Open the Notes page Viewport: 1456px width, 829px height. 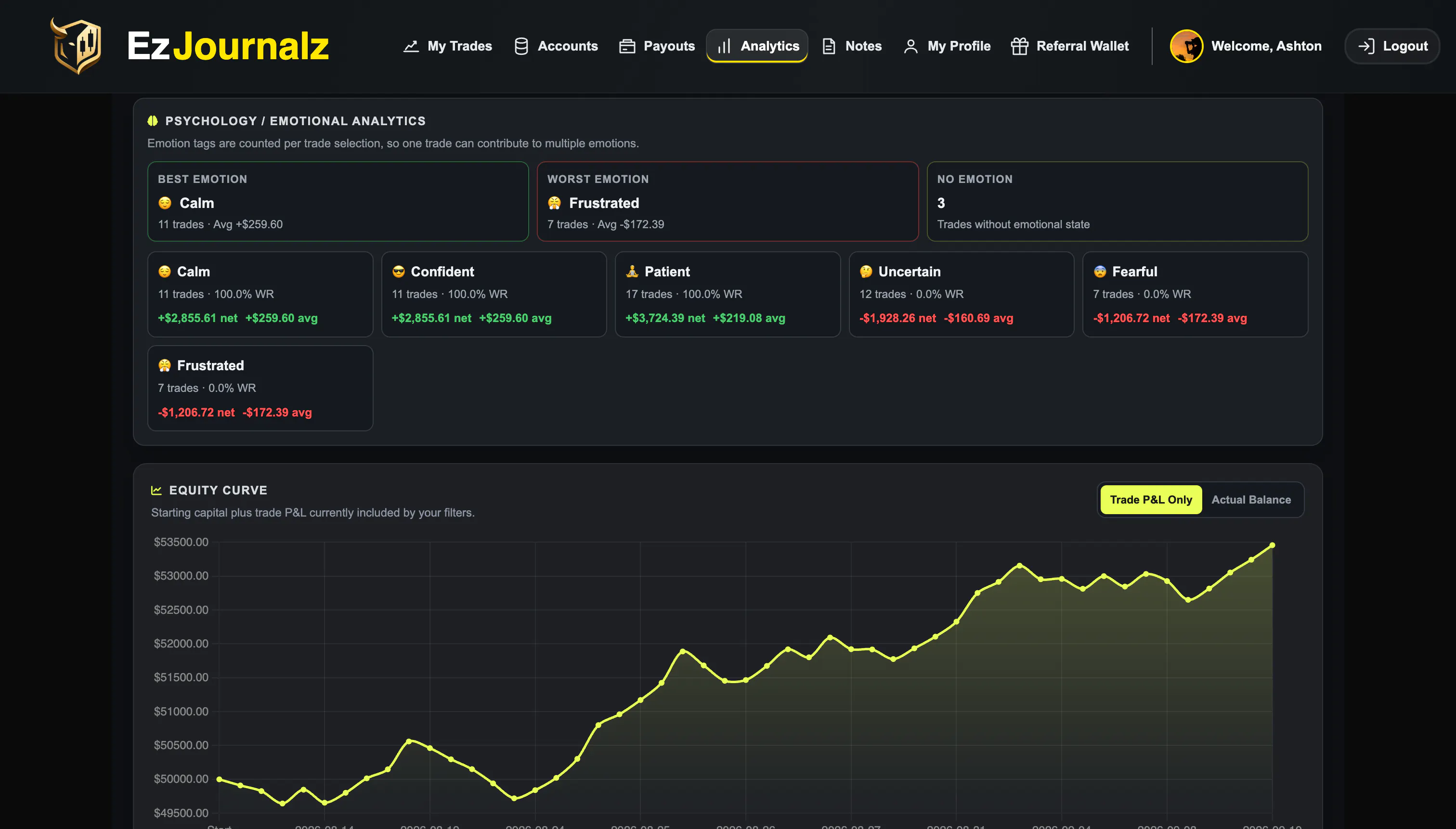pos(852,46)
